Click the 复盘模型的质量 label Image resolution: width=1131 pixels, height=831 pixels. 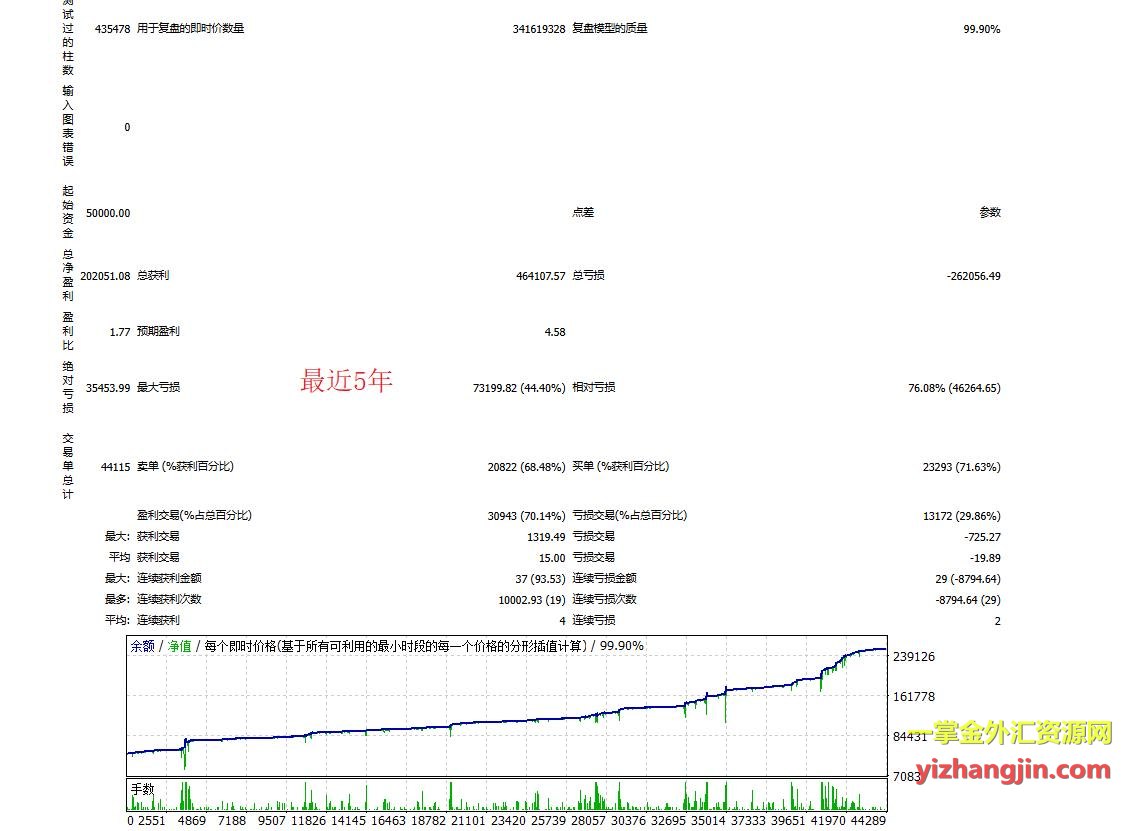click(609, 29)
